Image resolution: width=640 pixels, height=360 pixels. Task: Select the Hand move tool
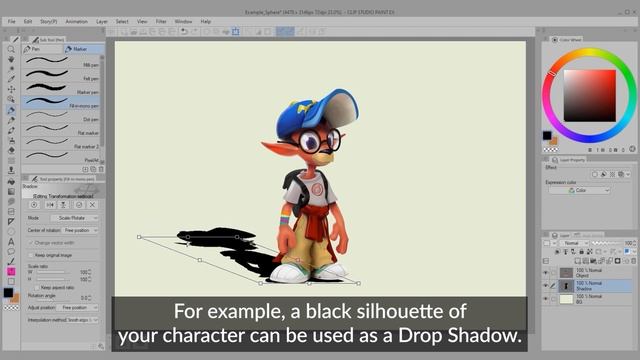point(11,60)
